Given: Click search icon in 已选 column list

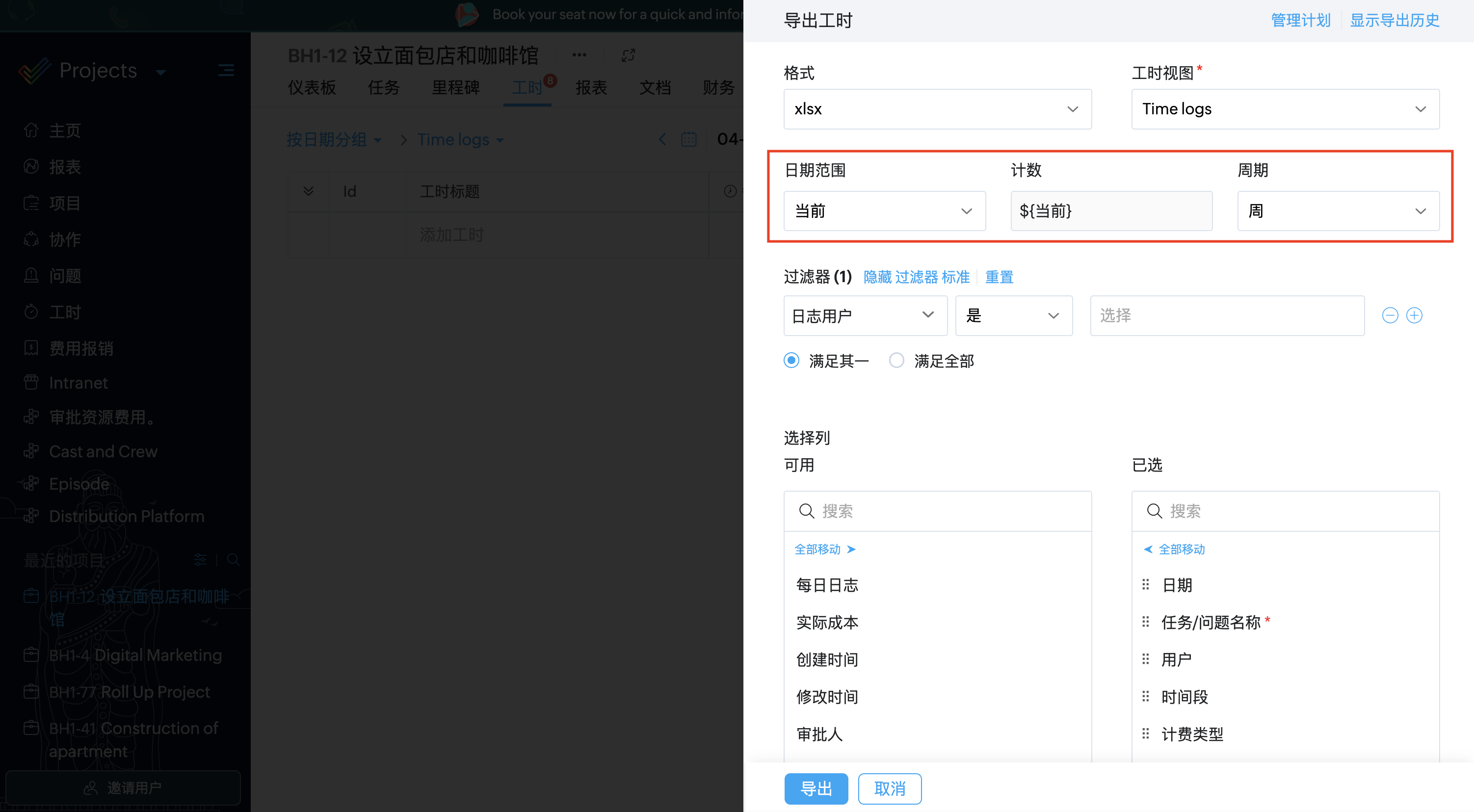Looking at the screenshot, I should (1155, 511).
